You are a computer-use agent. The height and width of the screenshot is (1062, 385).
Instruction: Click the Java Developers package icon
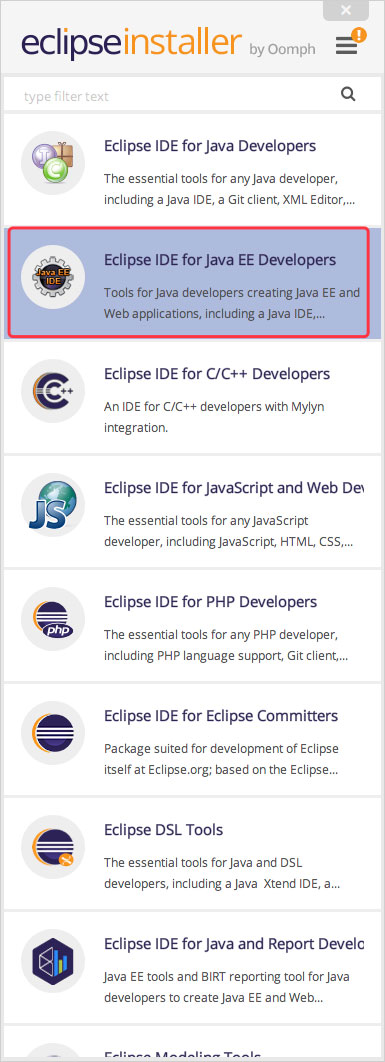(53, 163)
